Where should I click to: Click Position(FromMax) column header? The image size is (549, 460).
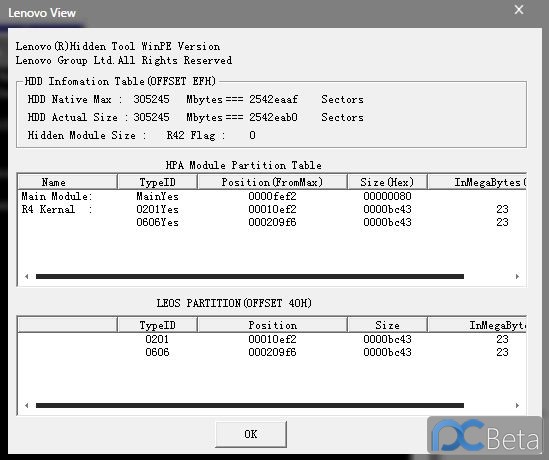(x=272, y=182)
